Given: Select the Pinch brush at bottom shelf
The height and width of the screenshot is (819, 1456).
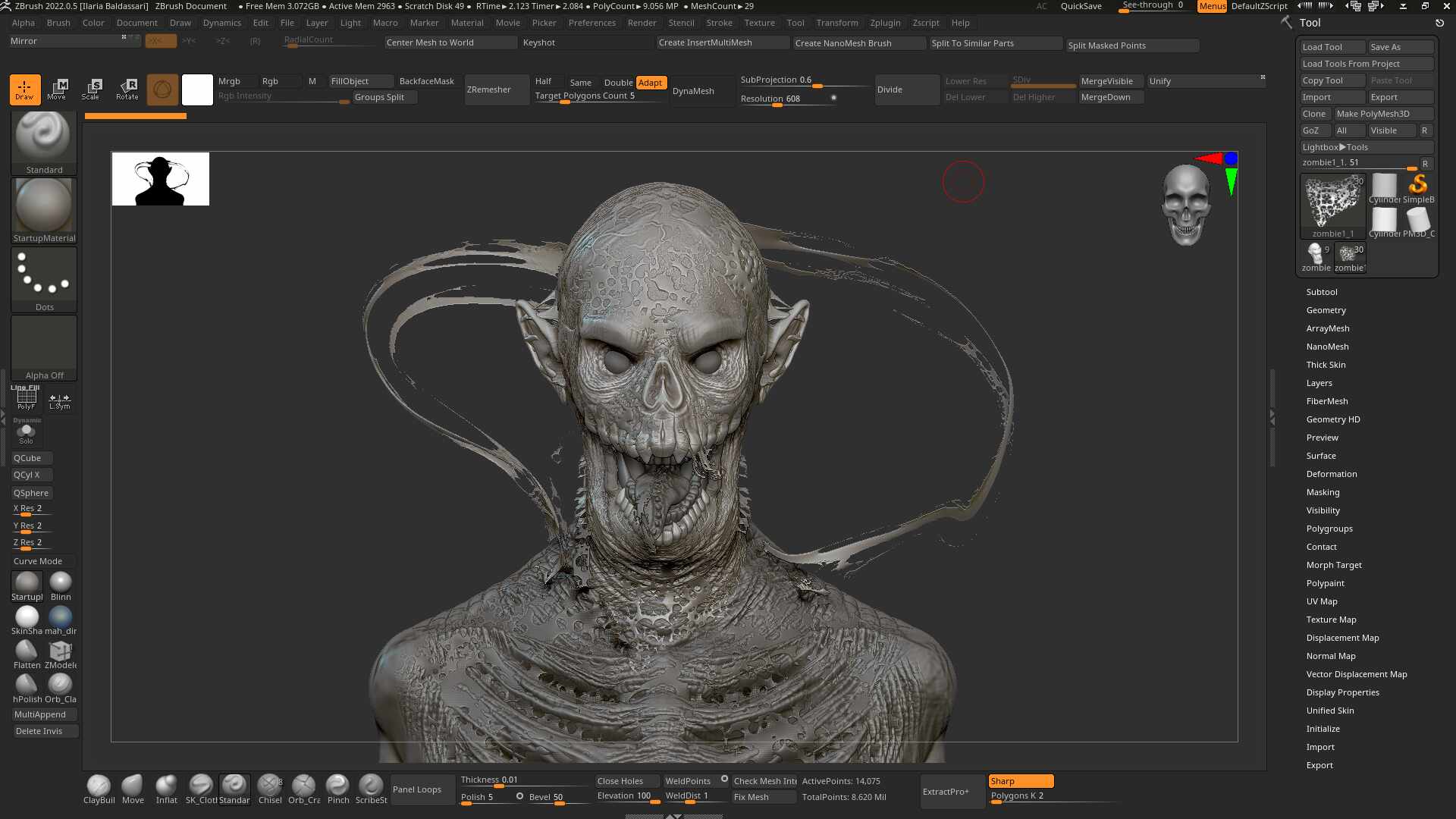Looking at the screenshot, I should click(337, 789).
